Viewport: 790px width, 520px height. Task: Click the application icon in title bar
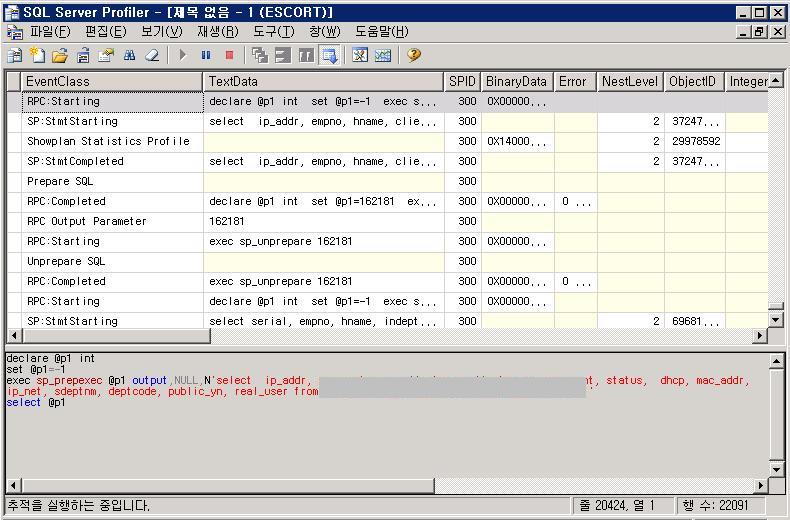click(x=11, y=12)
